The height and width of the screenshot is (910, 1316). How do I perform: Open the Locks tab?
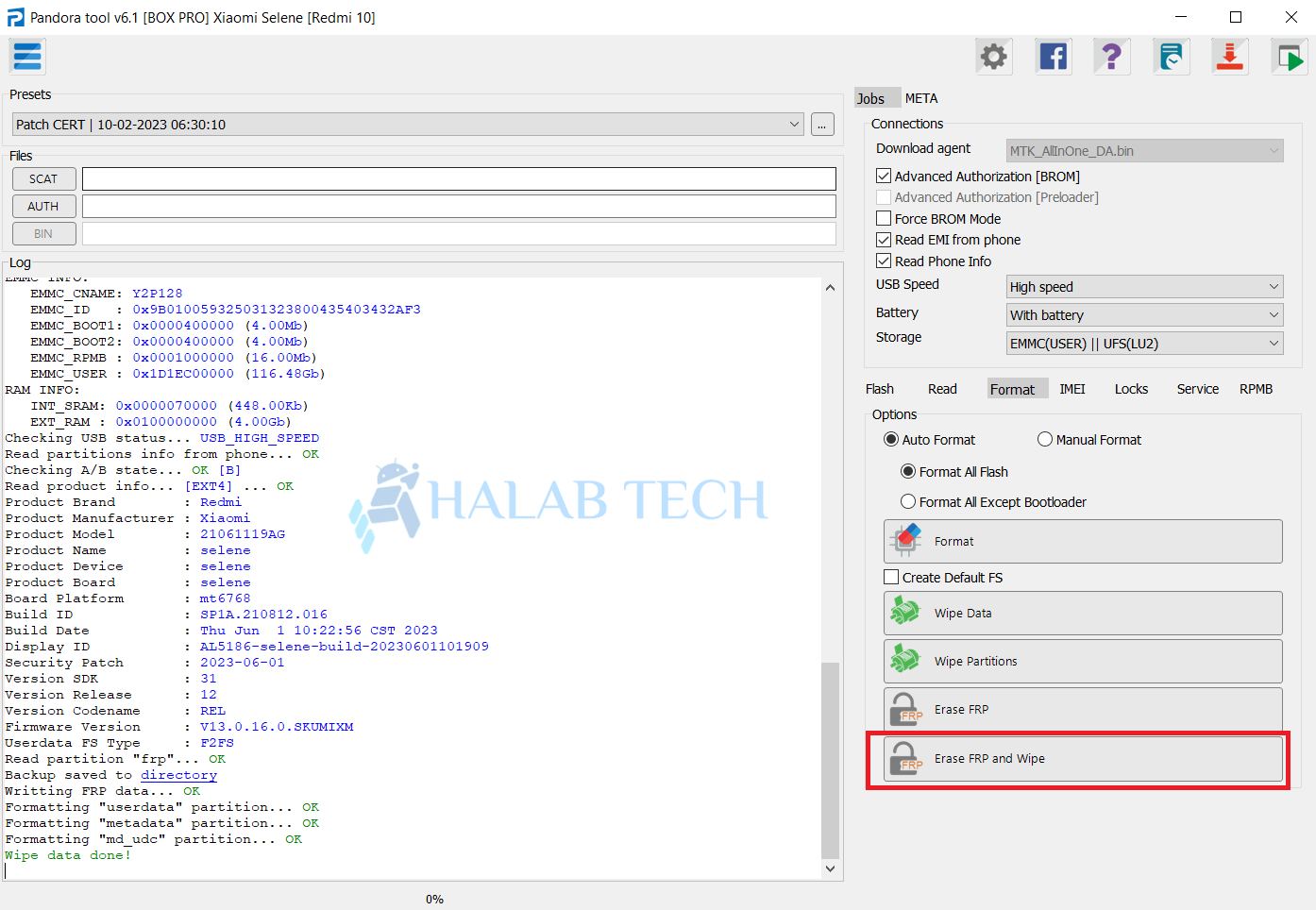click(1131, 389)
